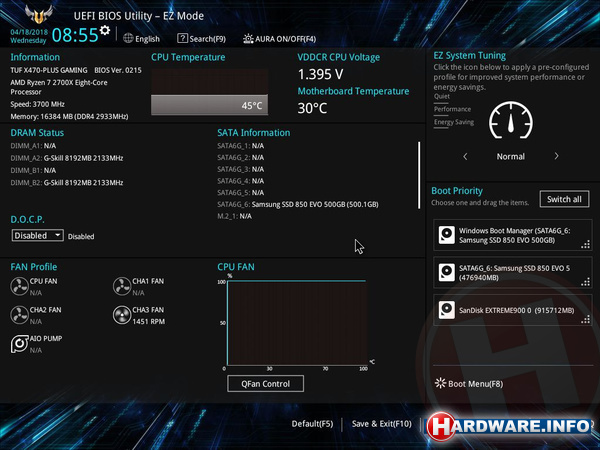This screenshot has width=600, height=450.
Task: Click the EZ System Tuning gauge icon
Action: [x=510, y=120]
